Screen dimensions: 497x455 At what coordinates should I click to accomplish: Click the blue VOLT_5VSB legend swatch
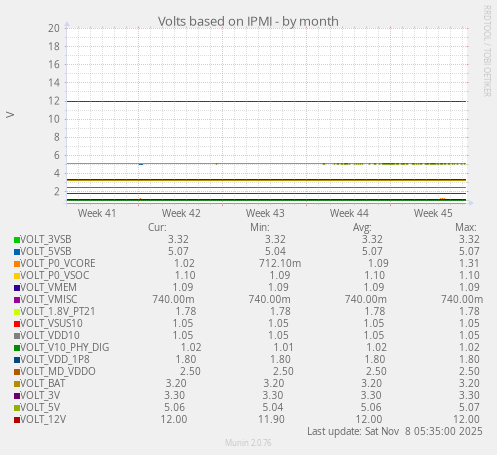17,252
